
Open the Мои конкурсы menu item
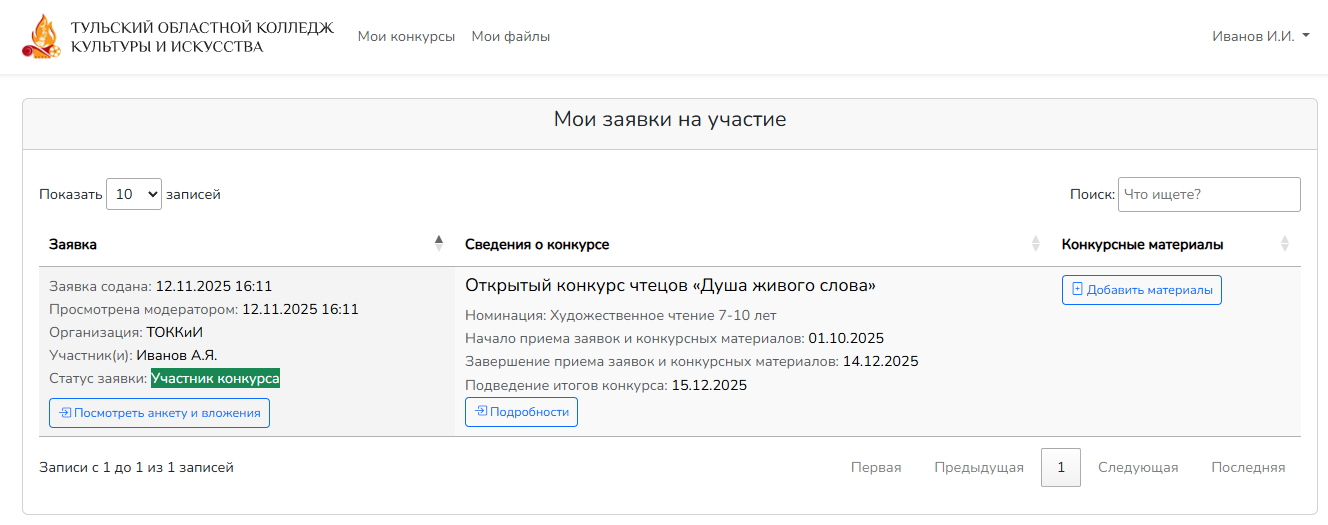406,36
